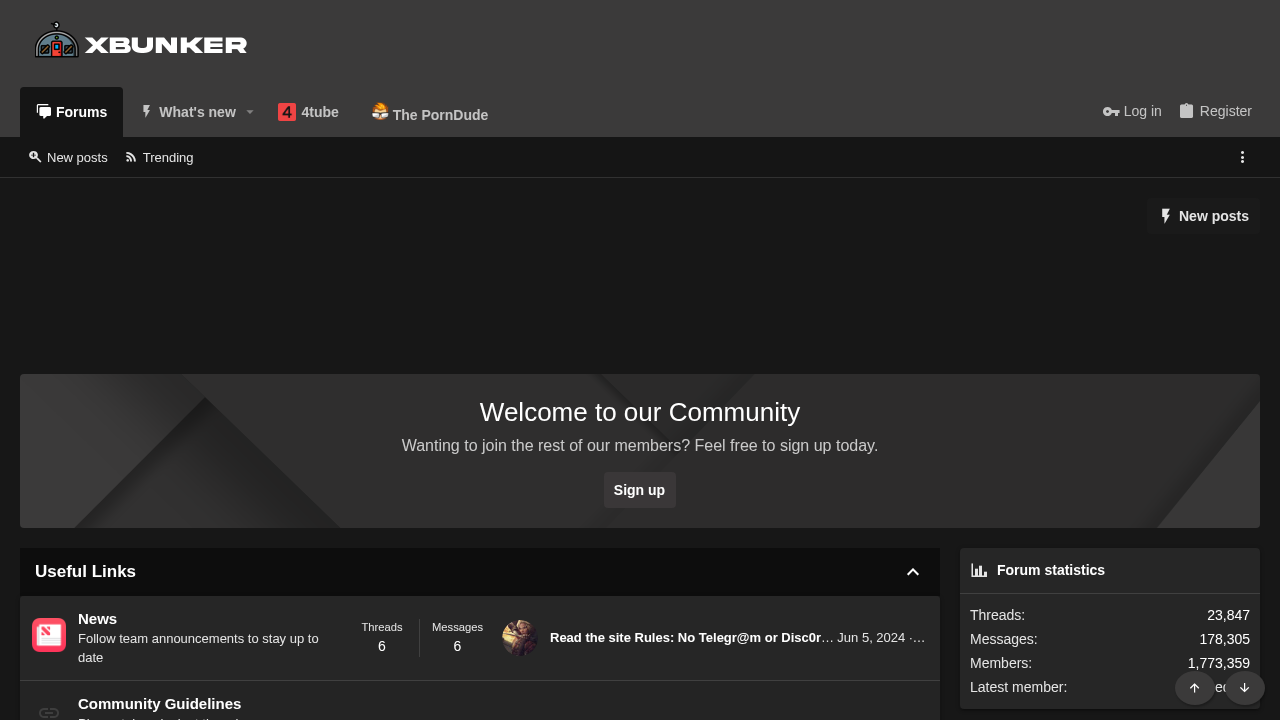This screenshot has height=720, width=1280.
Task: Click the Community Guidelines link icon
Action: (x=49, y=712)
